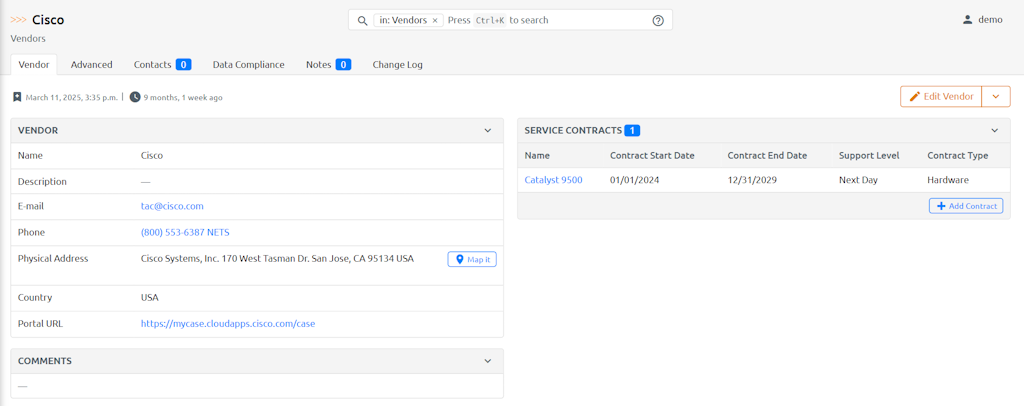Open the dropdown next to Edit Vendor
The image size is (1024, 406).
click(x=996, y=96)
